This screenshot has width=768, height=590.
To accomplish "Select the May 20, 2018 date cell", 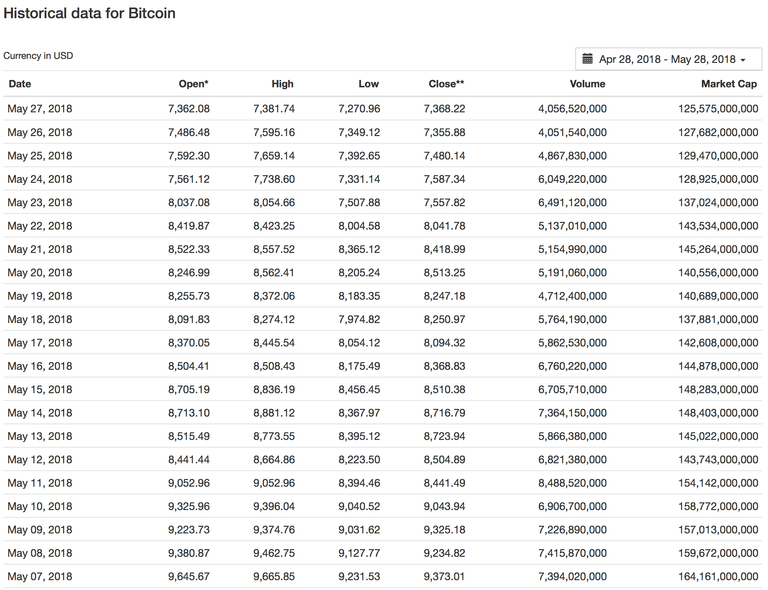I will coord(40,273).
